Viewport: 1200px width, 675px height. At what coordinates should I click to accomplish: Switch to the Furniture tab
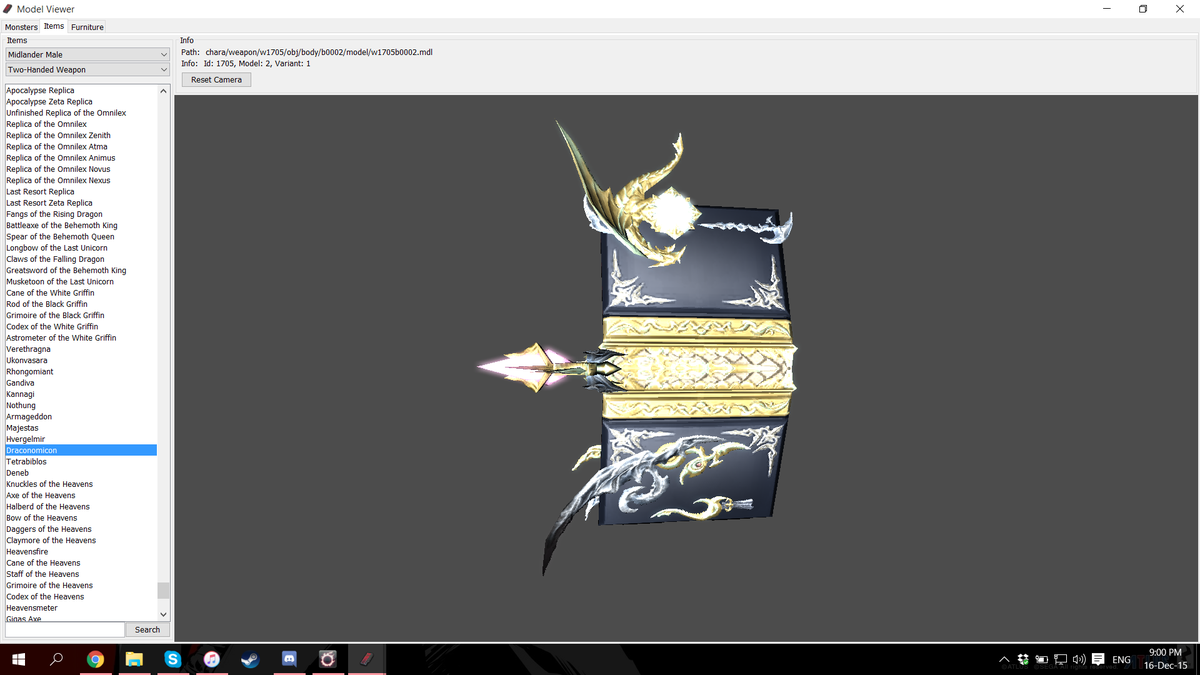click(87, 27)
